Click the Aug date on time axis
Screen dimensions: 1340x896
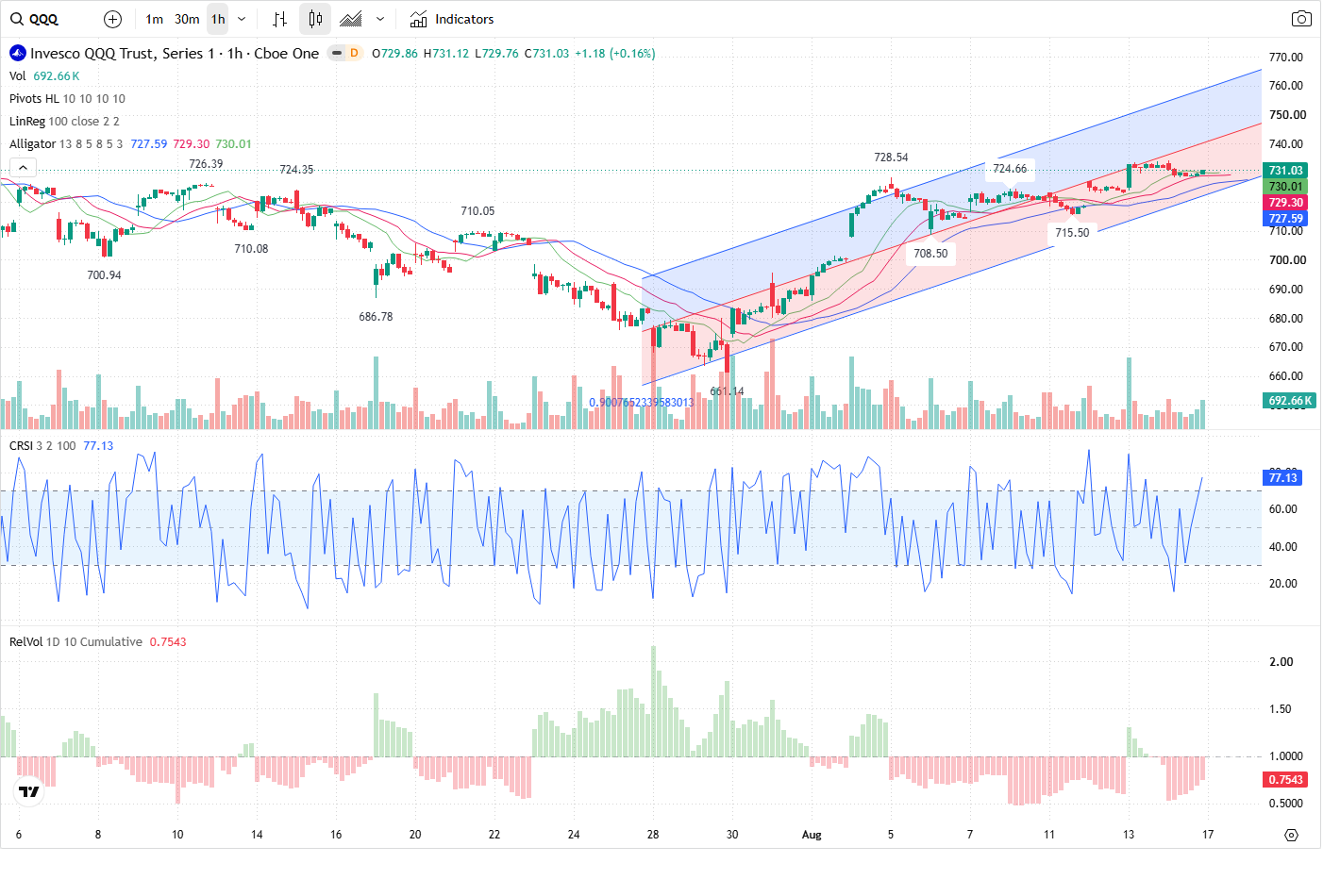coord(812,835)
